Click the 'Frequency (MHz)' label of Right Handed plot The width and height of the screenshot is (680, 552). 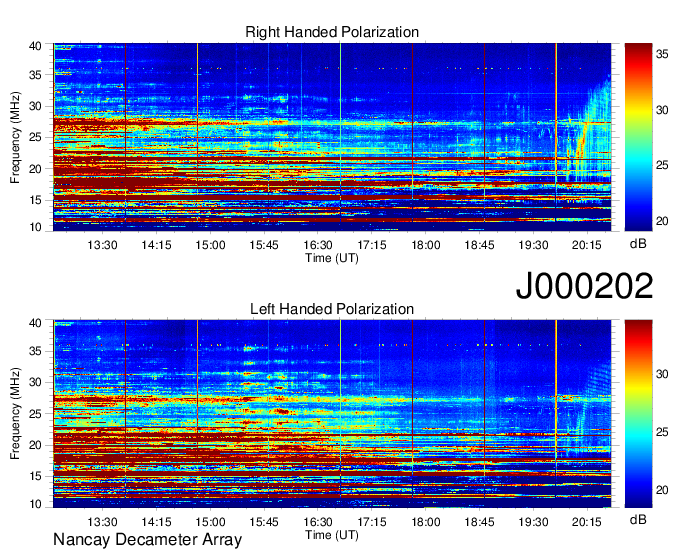[15, 137]
